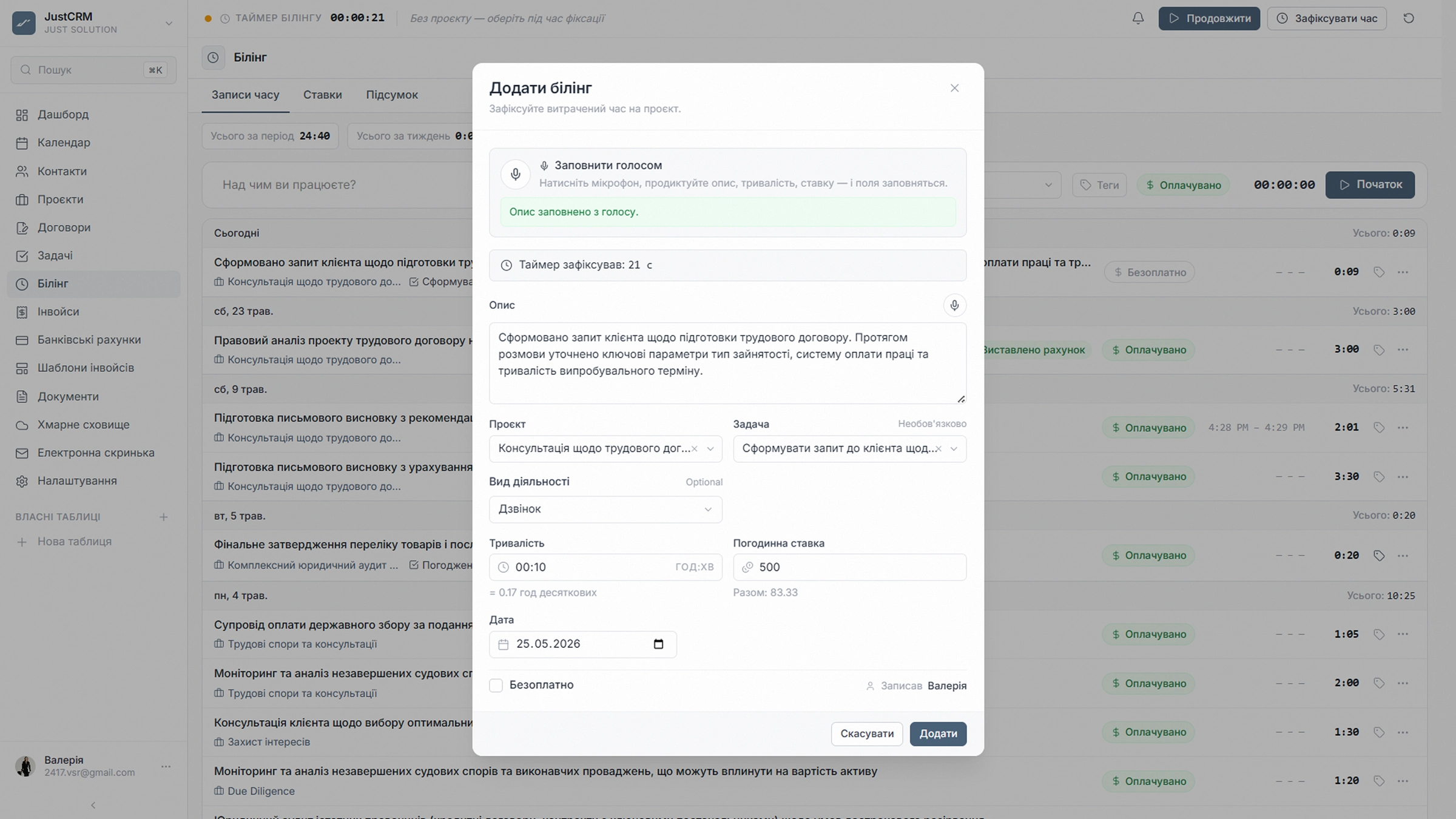Click the Дата field showing 25.05.2026
The width and height of the screenshot is (1456, 819).
pos(582,644)
